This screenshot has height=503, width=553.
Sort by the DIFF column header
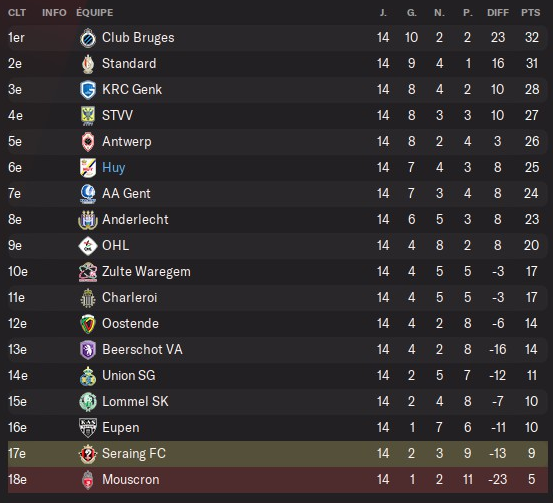(498, 13)
